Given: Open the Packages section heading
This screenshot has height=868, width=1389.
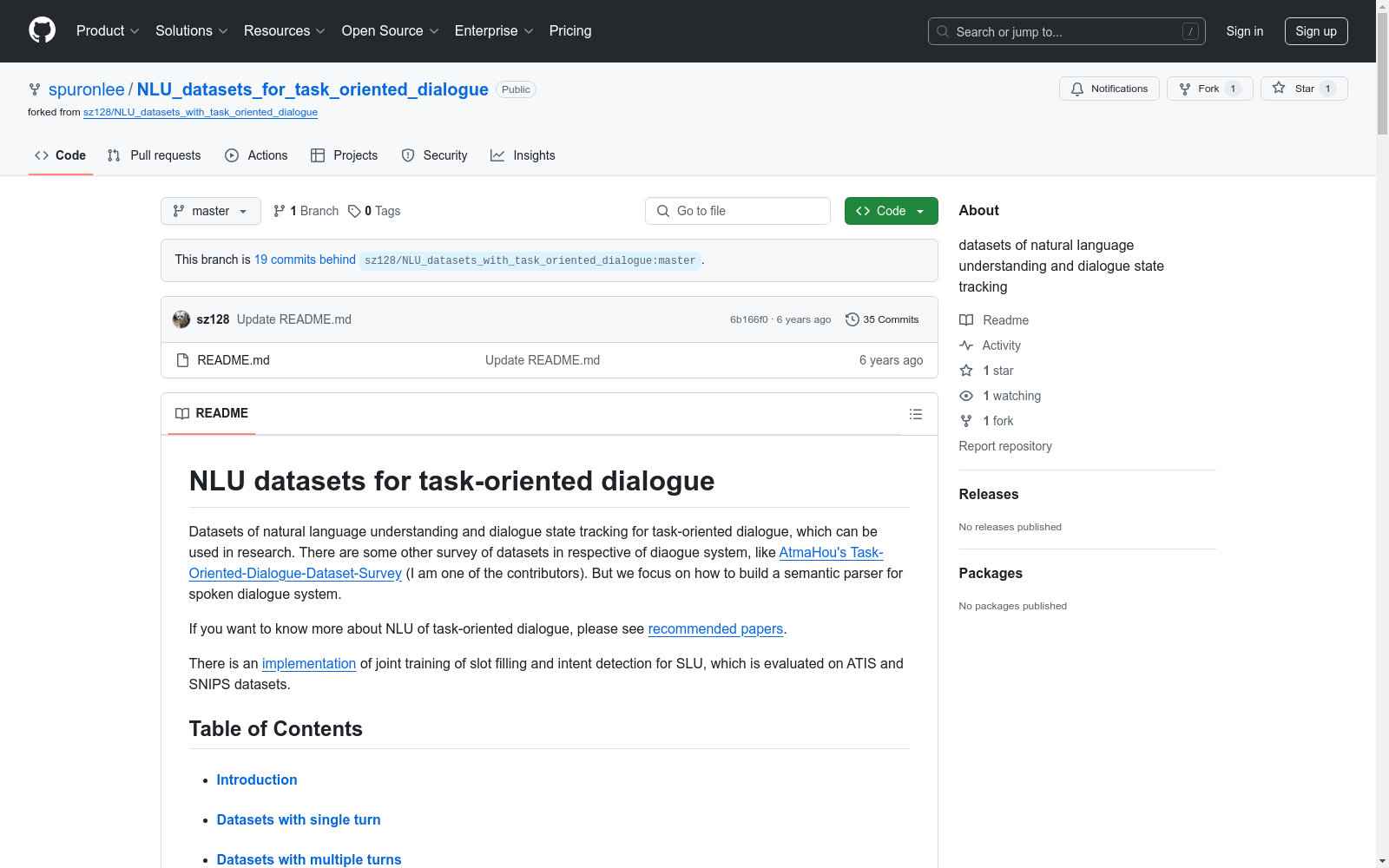Looking at the screenshot, I should tap(991, 573).
